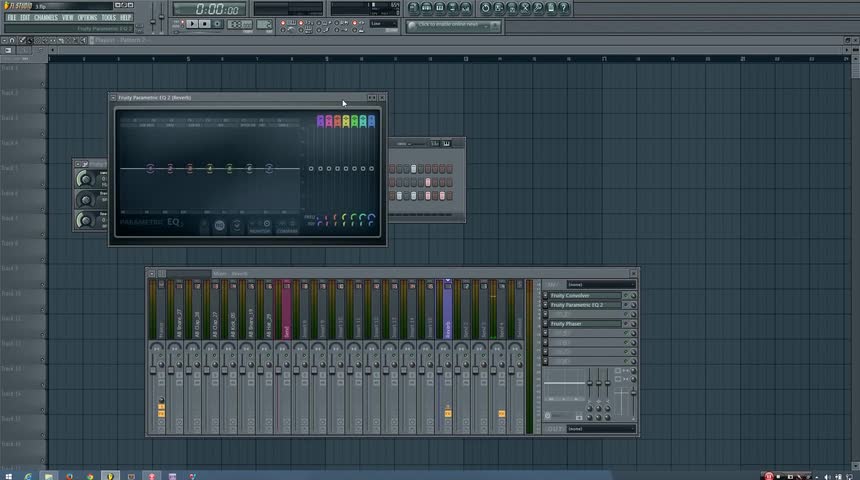Open the CHANNELS menu
Screen dimensions: 860x480
pyautogui.click(x=46, y=17)
